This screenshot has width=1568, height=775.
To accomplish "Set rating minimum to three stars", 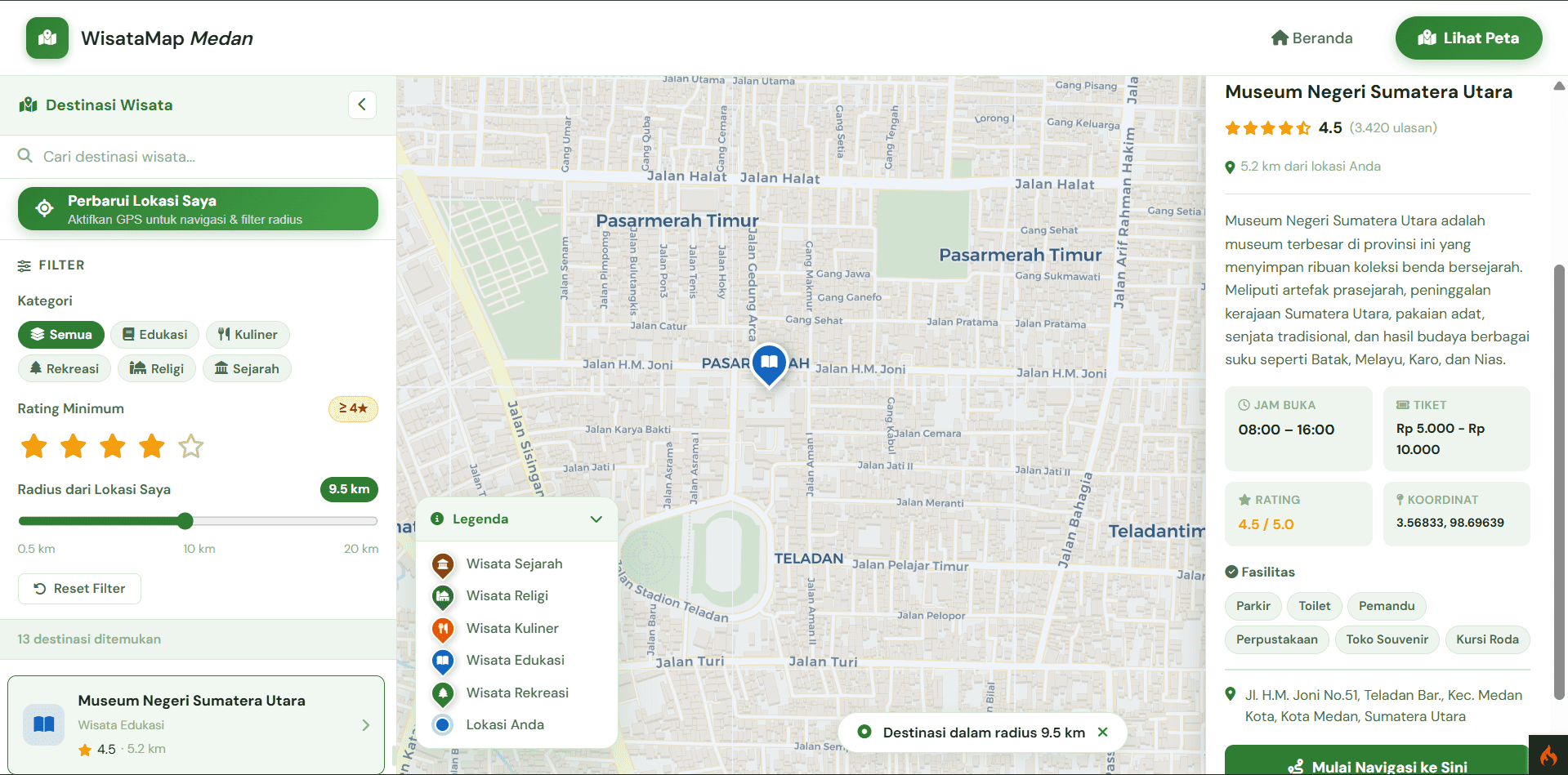I will [x=113, y=447].
